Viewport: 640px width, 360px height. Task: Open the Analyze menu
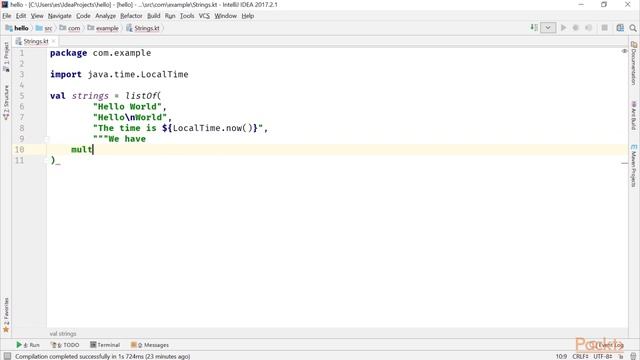pyautogui.click(x=106, y=16)
